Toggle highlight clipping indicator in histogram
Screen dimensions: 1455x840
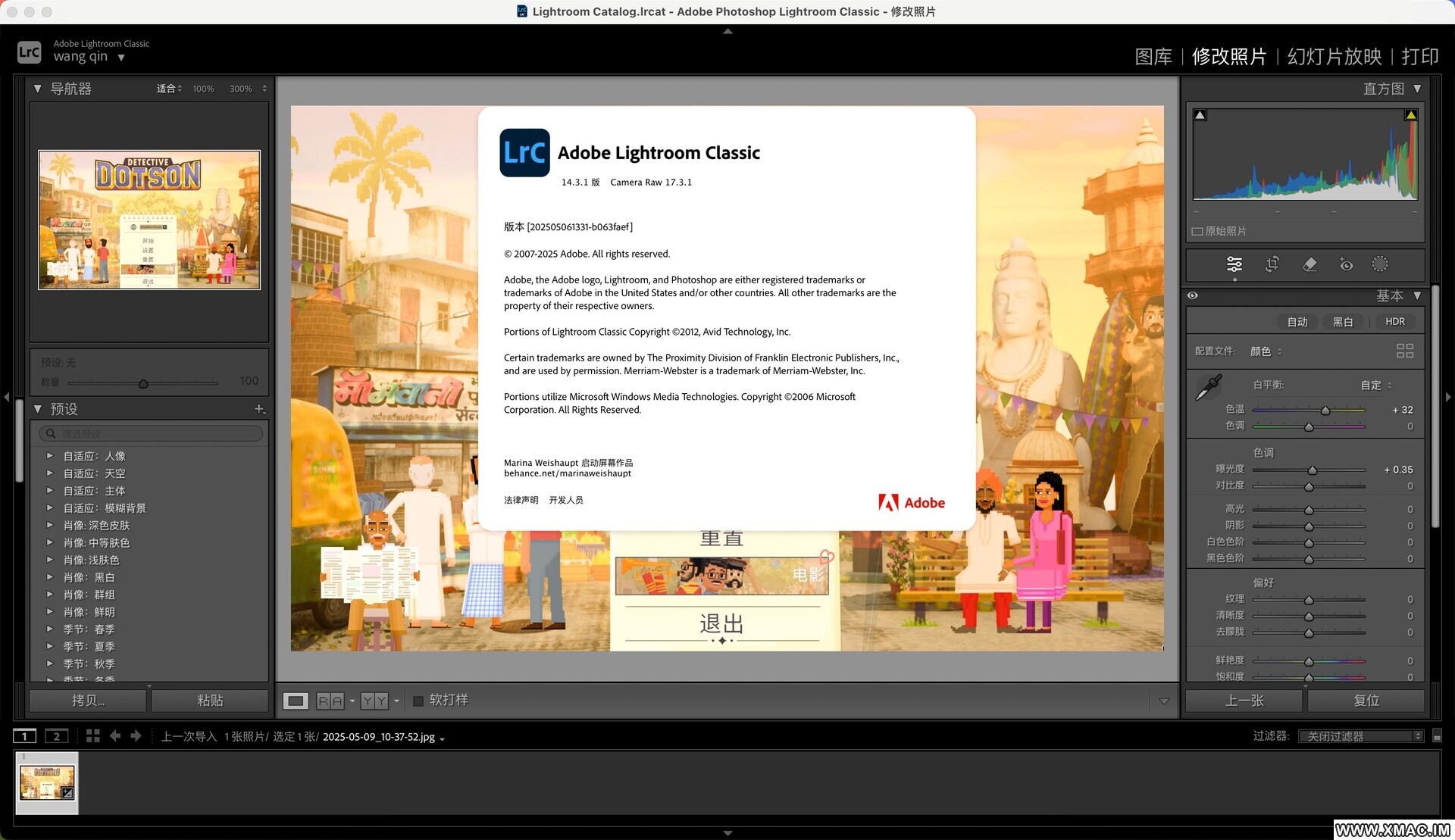pyautogui.click(x=1411, y=115)
